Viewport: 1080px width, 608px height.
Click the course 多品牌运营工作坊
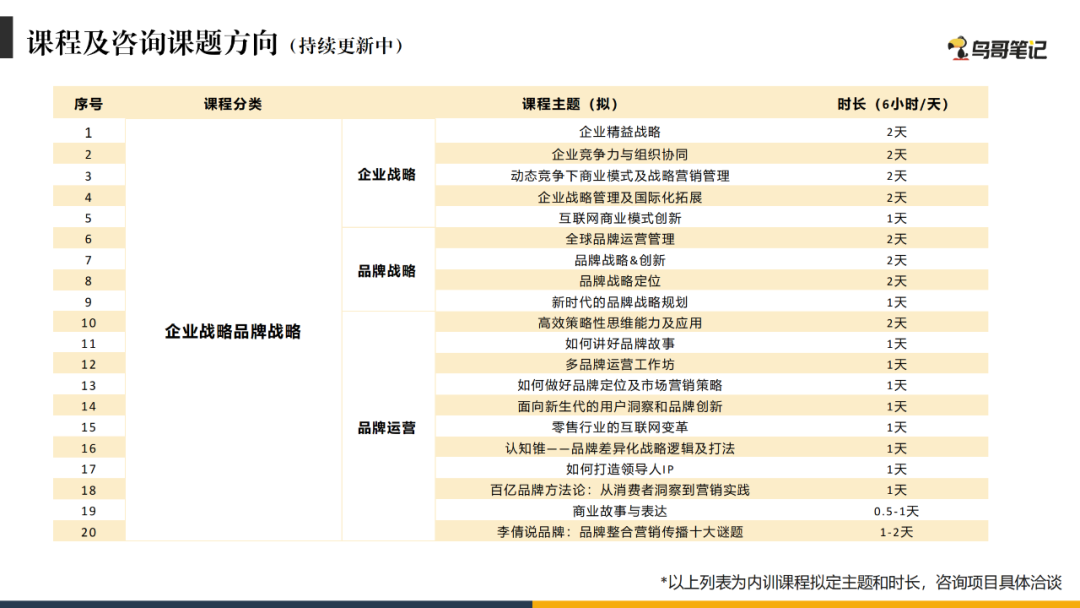click(x=620, y=364)
